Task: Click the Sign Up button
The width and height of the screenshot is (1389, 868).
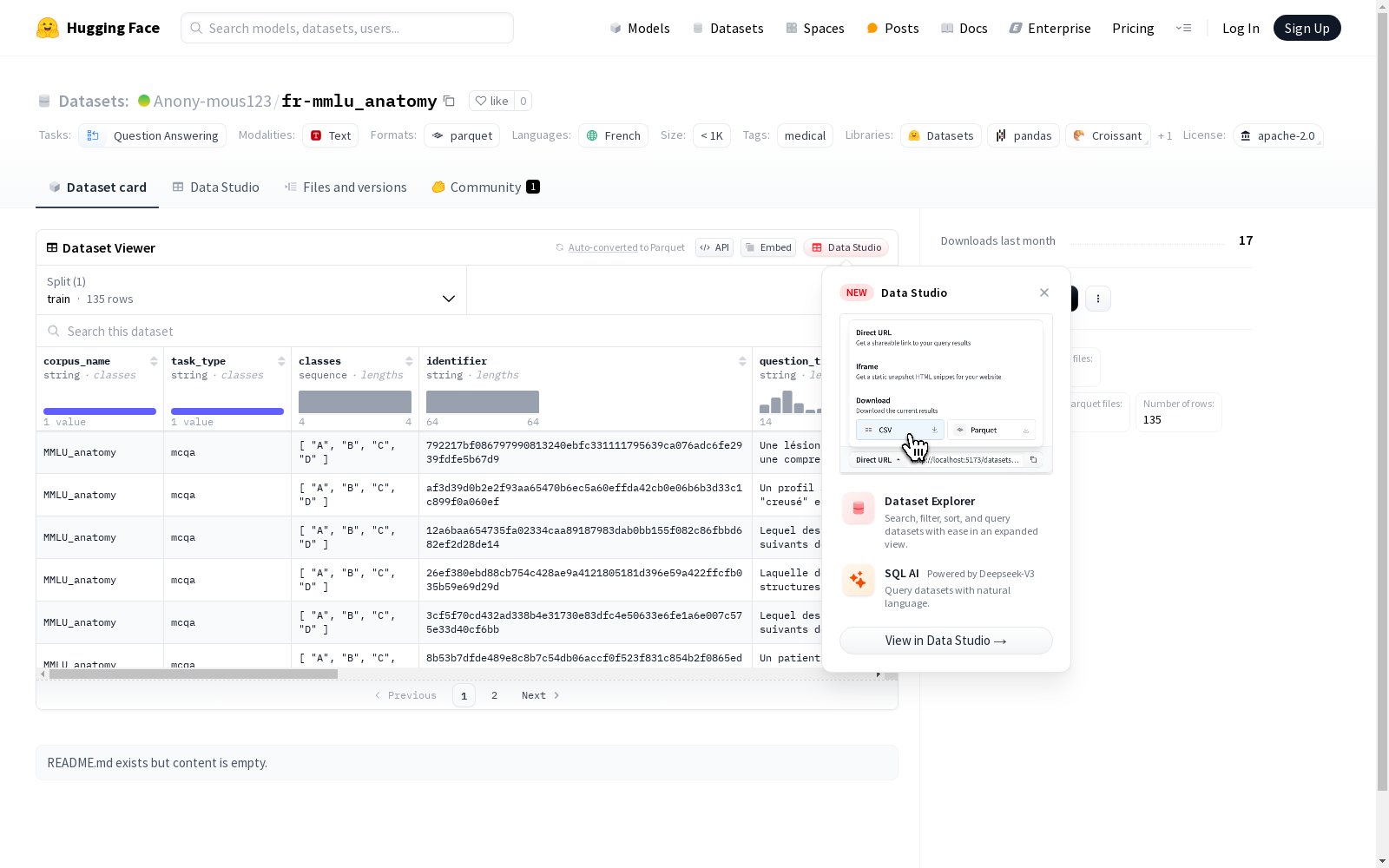Action: [x=1307, y=28]
